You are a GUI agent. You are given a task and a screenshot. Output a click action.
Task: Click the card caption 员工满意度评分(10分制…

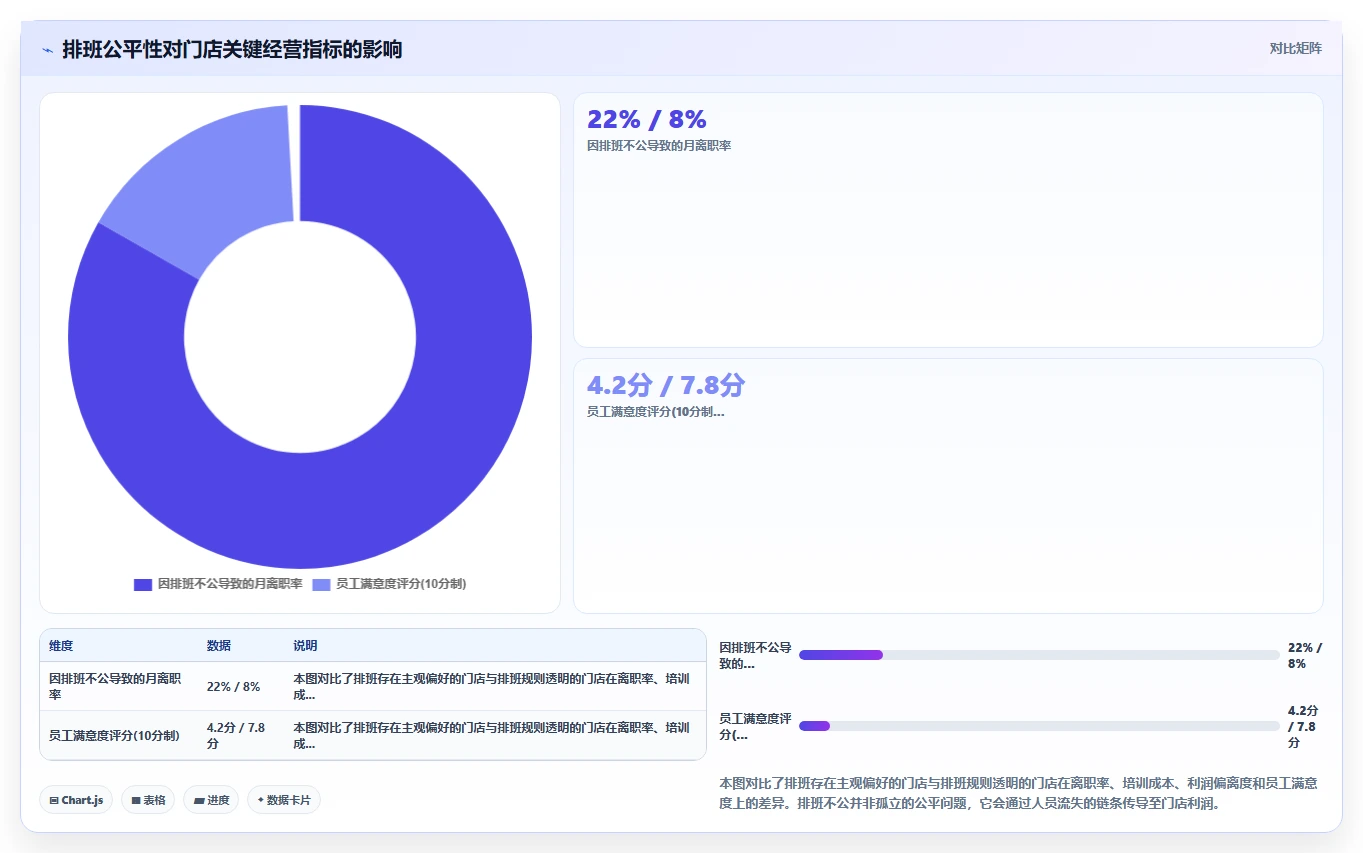point(655,412)
